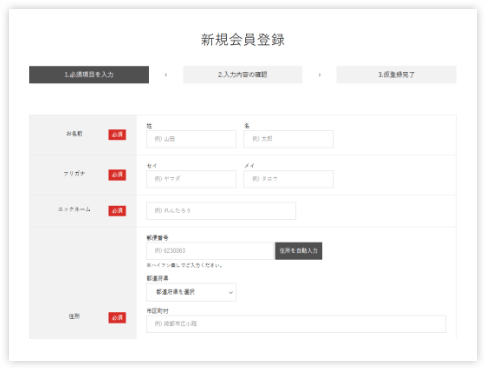Select step 1 必須項目を入力 tab
486x370 pixels.
click(x=89, y=75)
